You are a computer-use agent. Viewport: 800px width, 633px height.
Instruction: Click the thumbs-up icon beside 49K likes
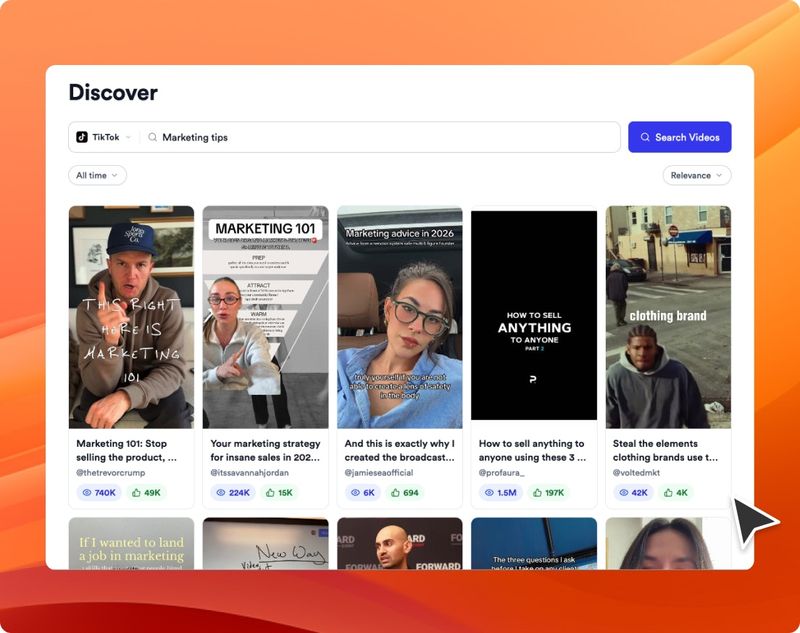point(136,493)
